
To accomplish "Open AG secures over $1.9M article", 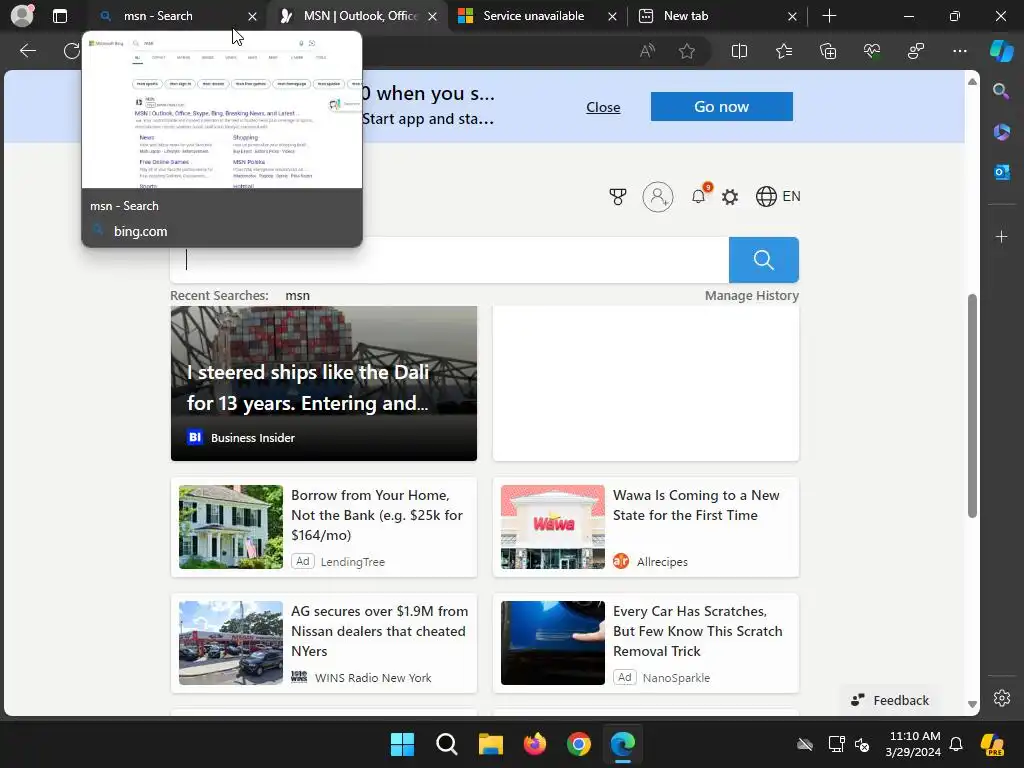I will click(x=324, y=643).
